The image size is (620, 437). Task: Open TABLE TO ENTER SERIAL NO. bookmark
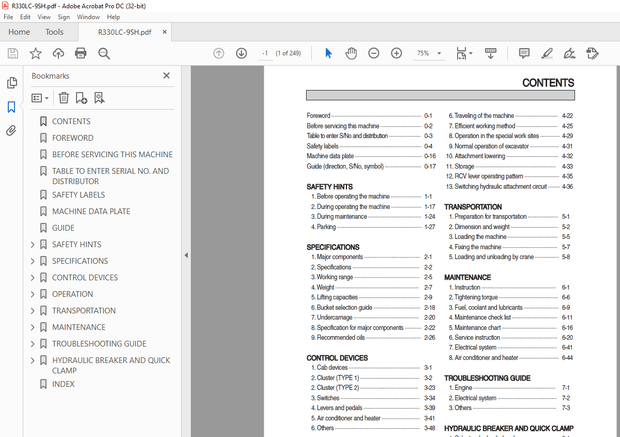pyautogui.click(x=111, y=176)
